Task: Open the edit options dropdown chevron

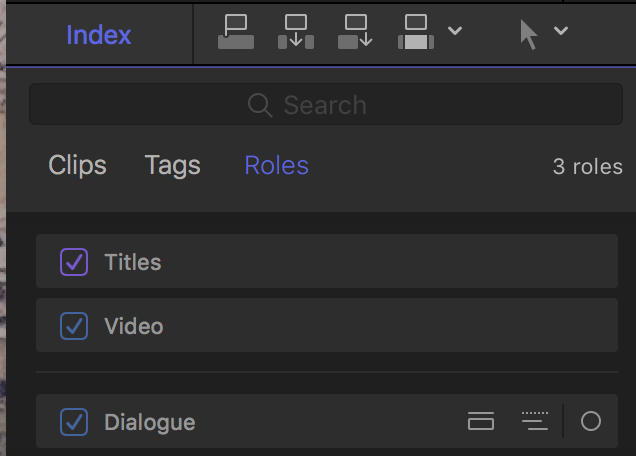Action: pos(455,30)
